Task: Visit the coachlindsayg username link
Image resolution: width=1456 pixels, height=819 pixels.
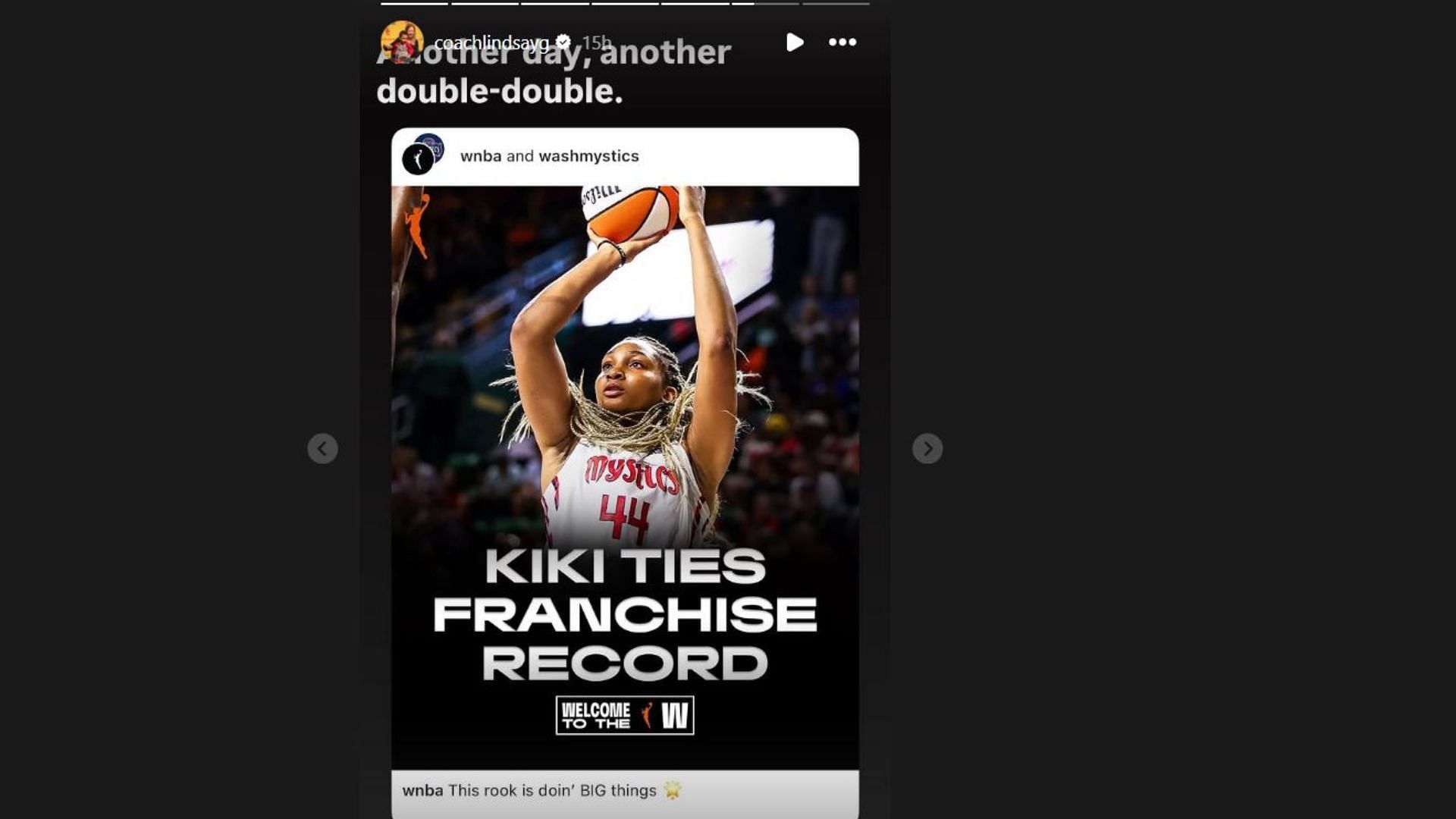Action: point(491,43)
